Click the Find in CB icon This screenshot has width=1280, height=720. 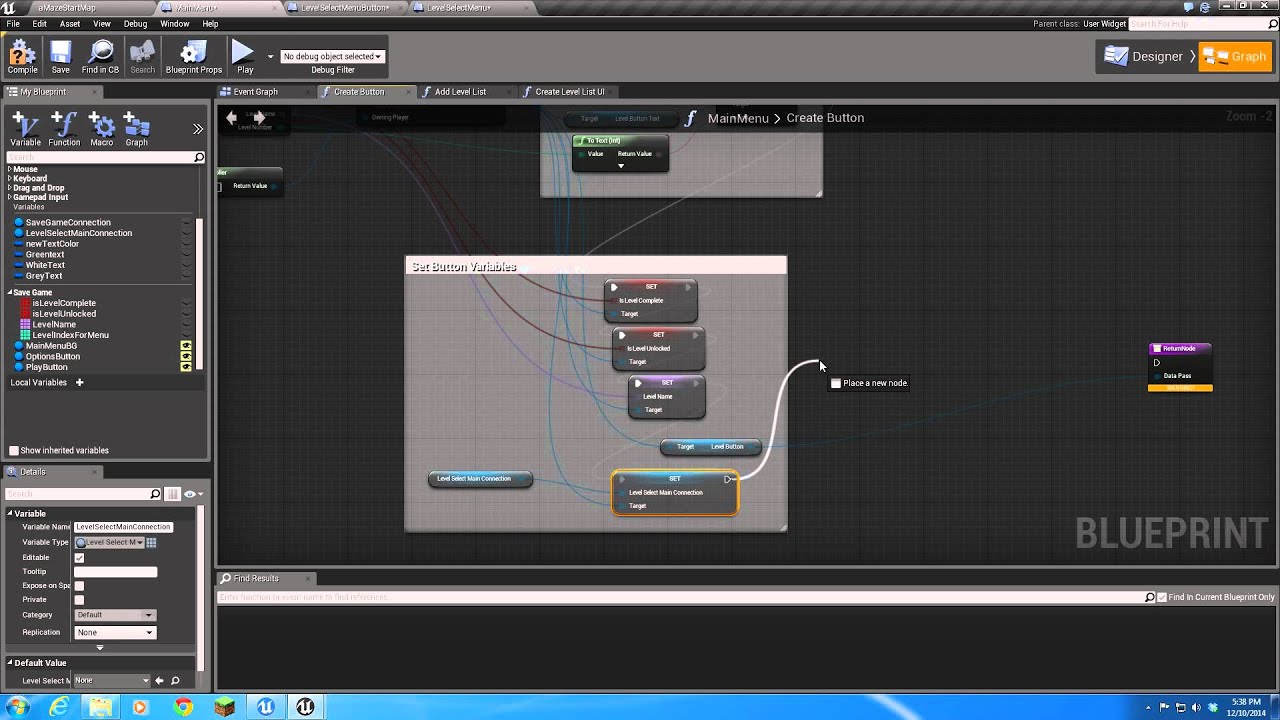coord(100,57)
